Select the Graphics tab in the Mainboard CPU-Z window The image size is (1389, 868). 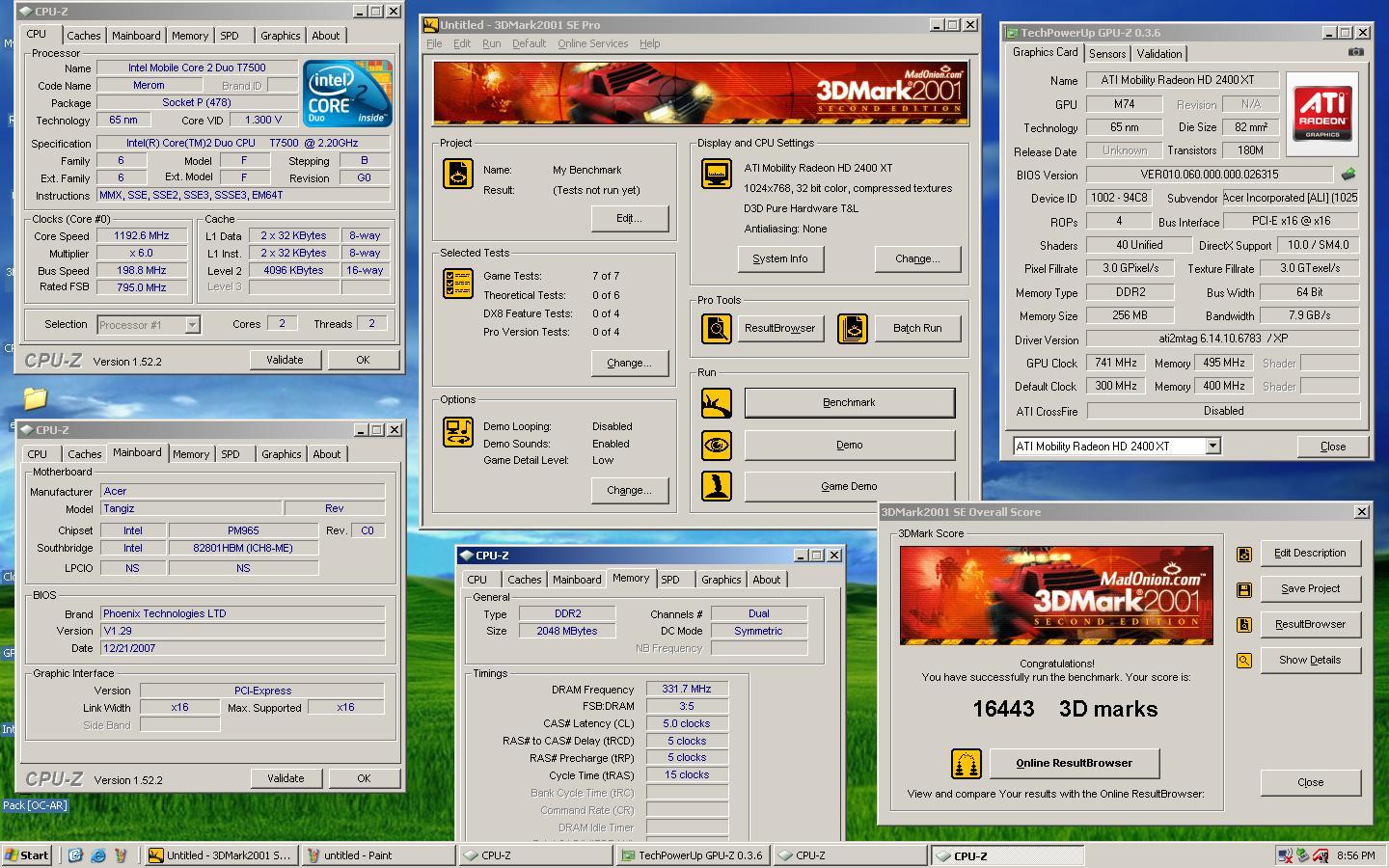[281, 454]
